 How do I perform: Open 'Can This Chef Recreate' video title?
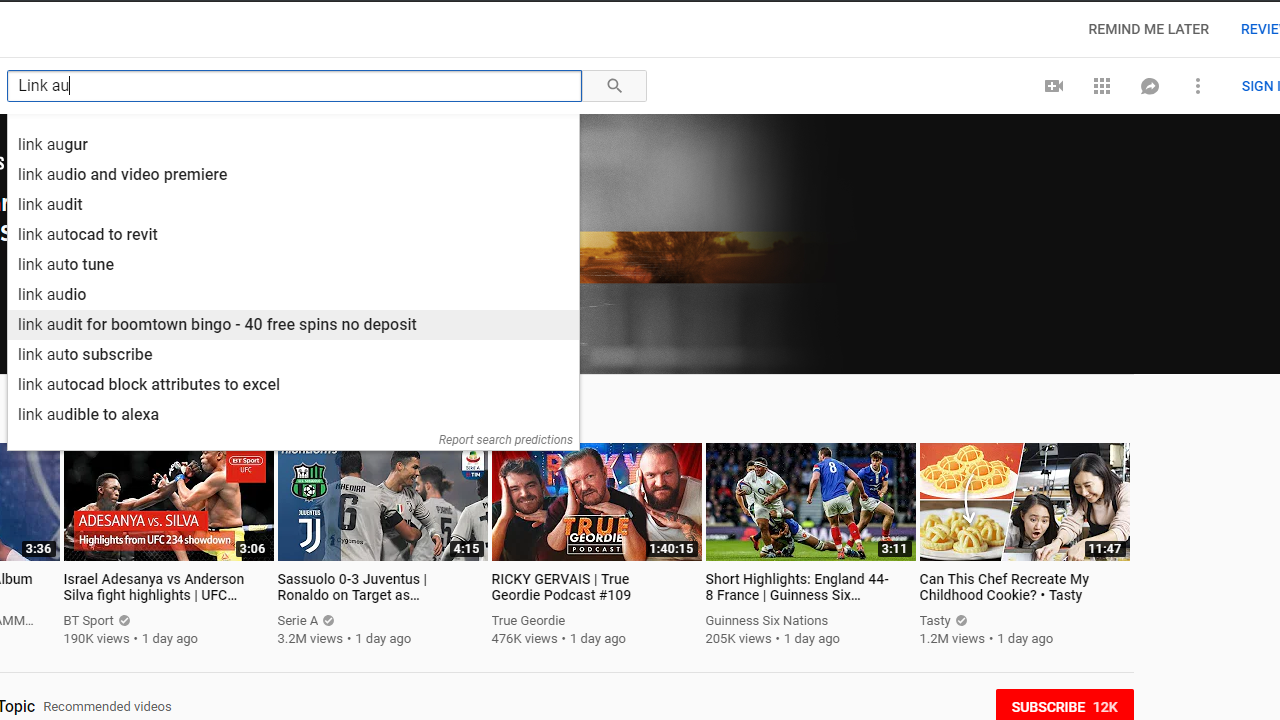click(x=1004, y=587)
